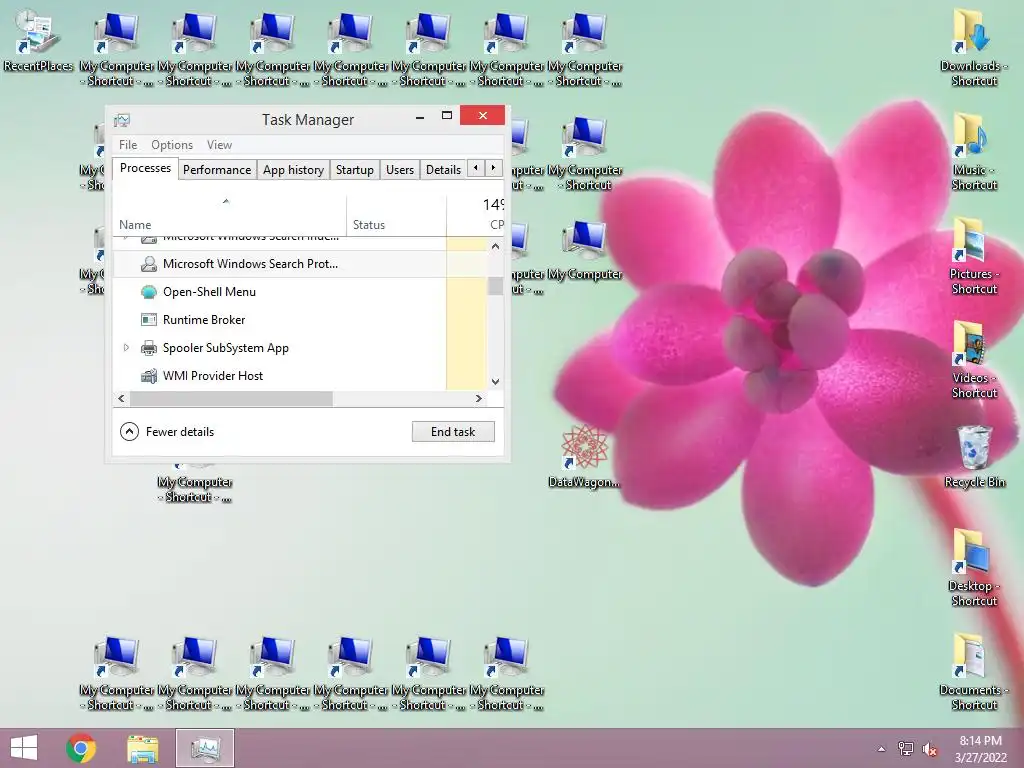
Task: Switch to the Performance tab
Action: tap(217, 170)
